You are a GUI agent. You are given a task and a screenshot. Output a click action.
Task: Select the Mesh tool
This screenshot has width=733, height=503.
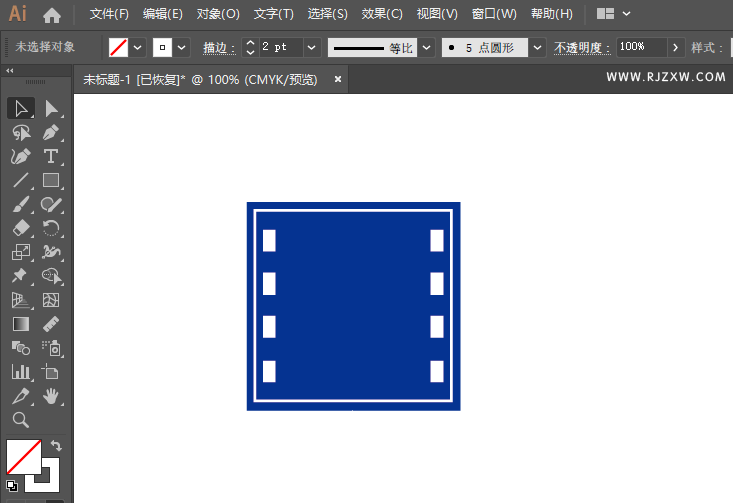point(51,300)
